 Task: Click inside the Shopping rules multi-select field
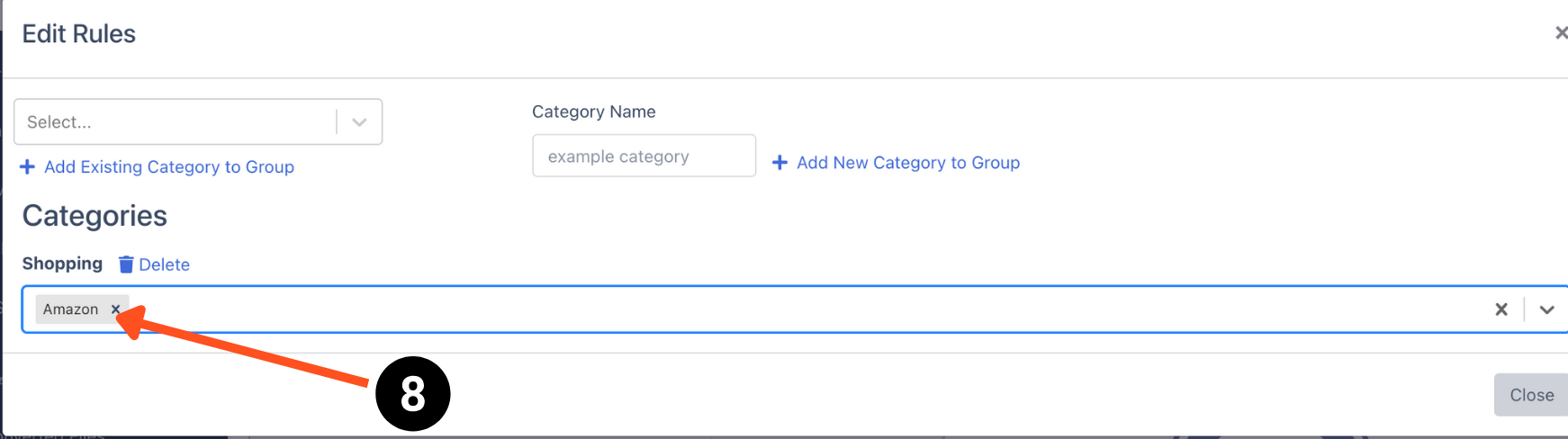[720, 309]
